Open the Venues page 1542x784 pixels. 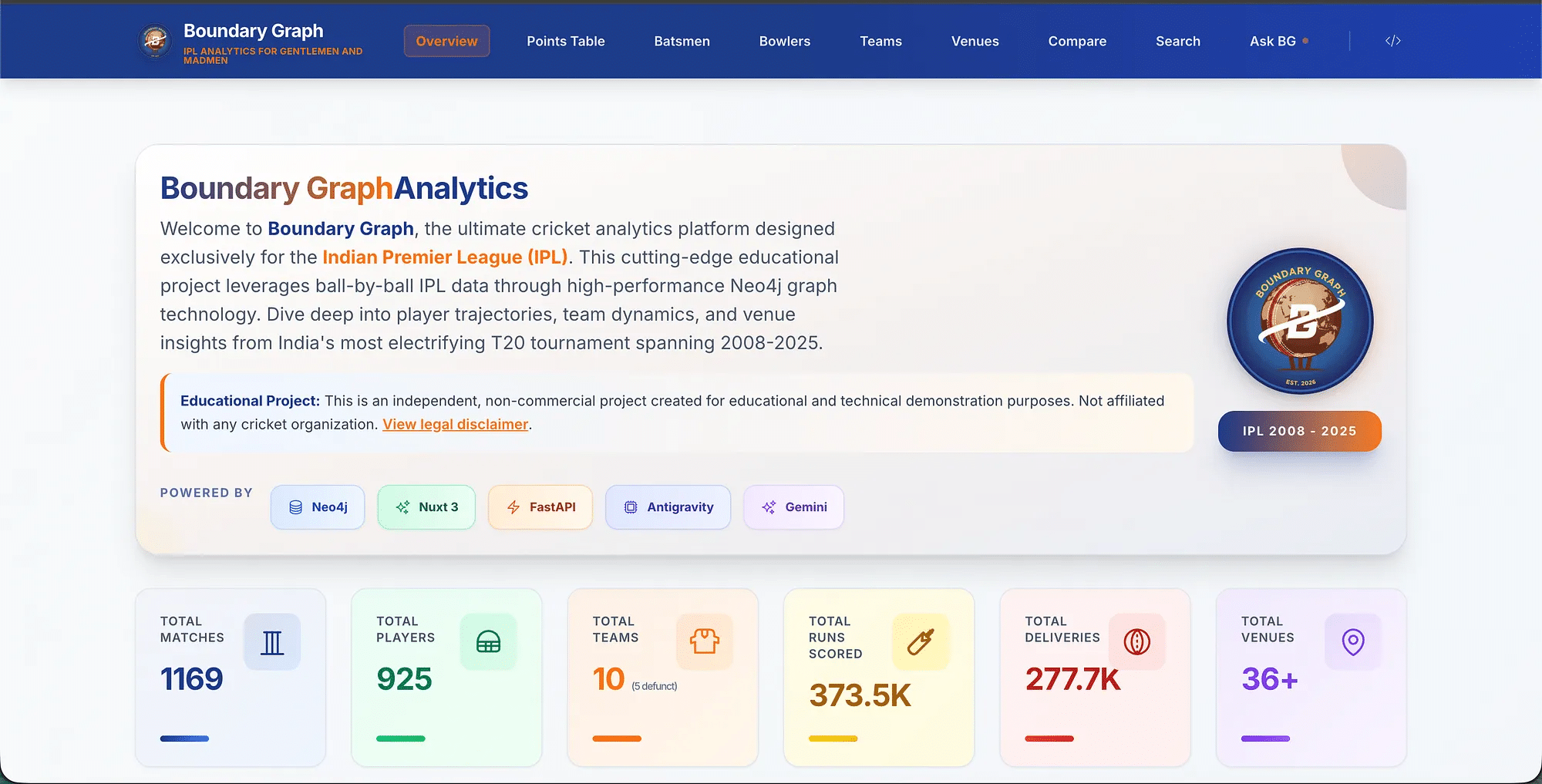975,41
